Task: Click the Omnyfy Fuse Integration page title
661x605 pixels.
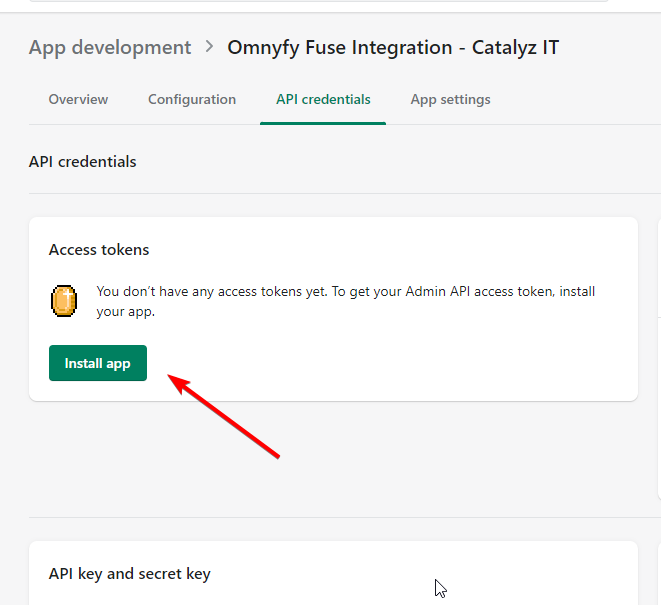Action: point(393,47)
